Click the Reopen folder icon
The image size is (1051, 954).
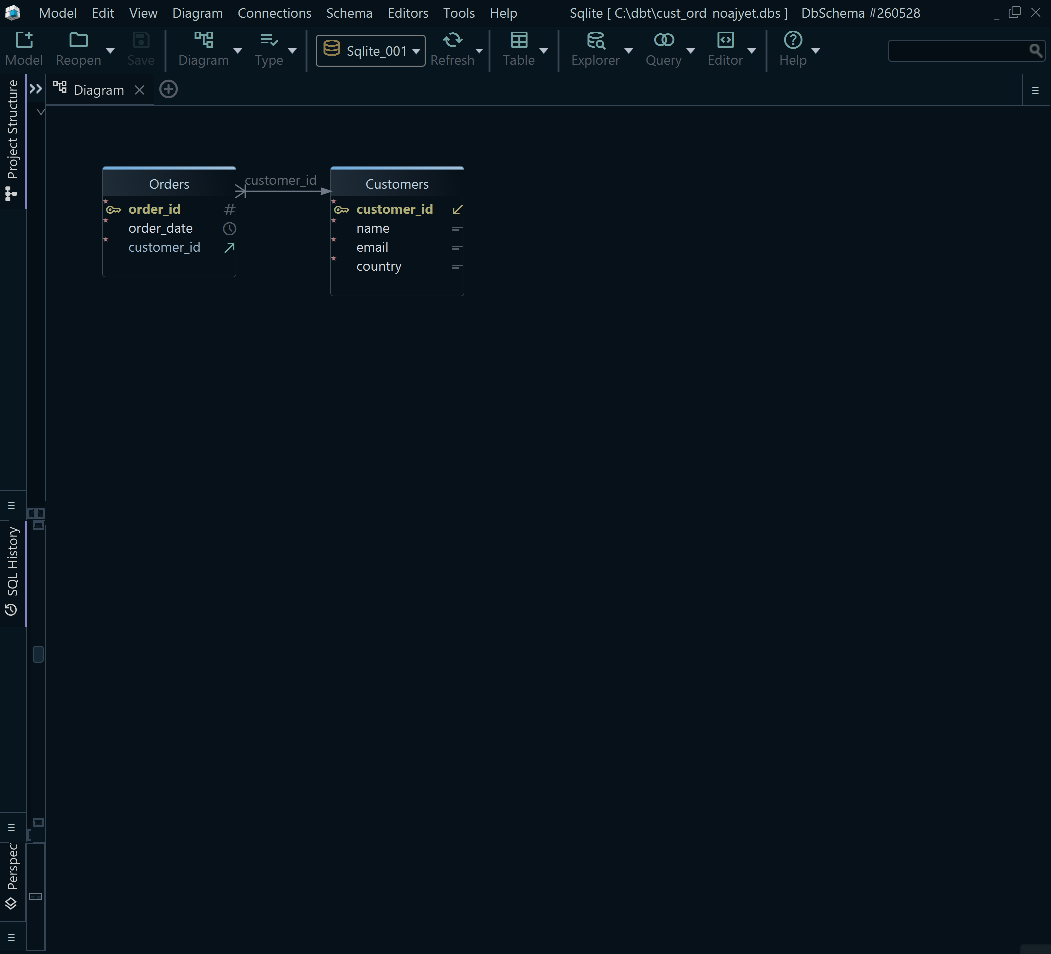click(78, 40)
